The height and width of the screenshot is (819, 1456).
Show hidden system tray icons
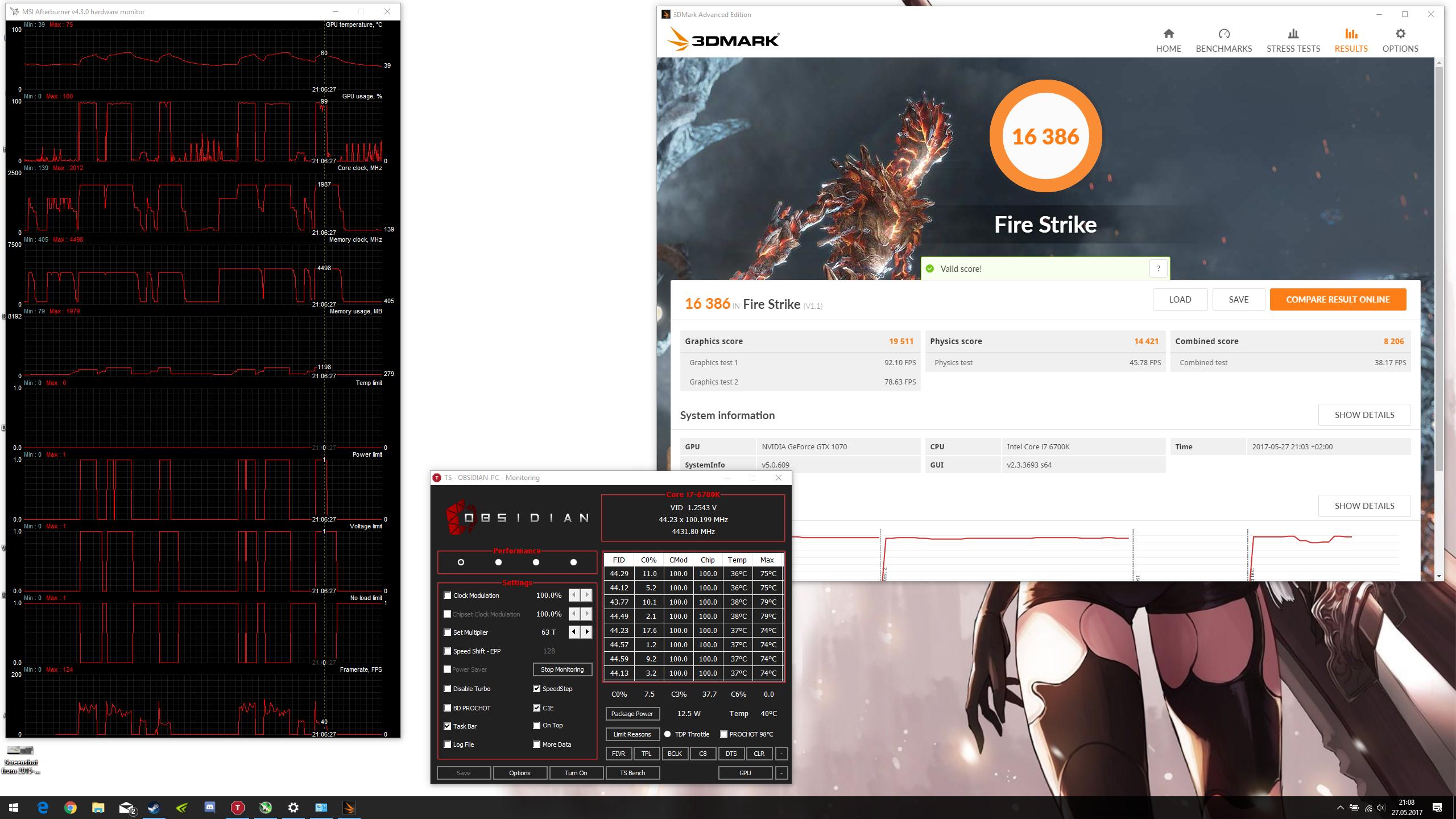1340,808
